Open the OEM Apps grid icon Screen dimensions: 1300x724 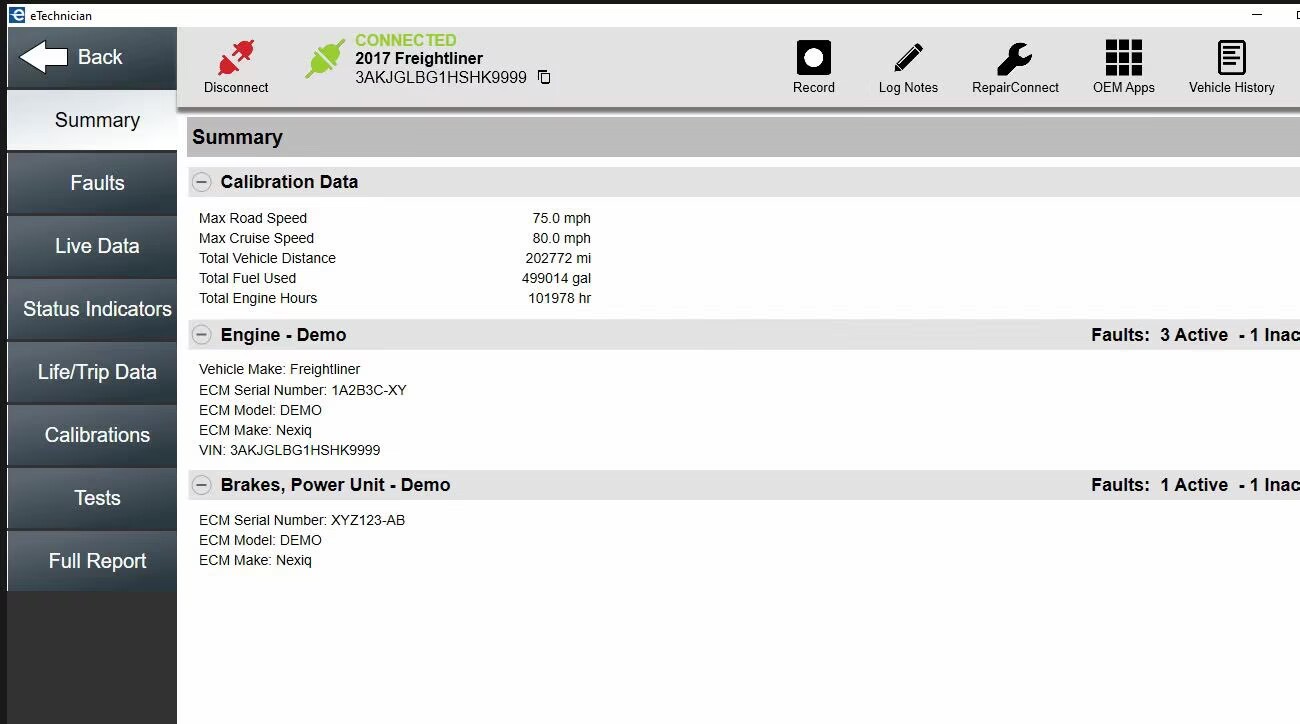tap(1123, 58)
